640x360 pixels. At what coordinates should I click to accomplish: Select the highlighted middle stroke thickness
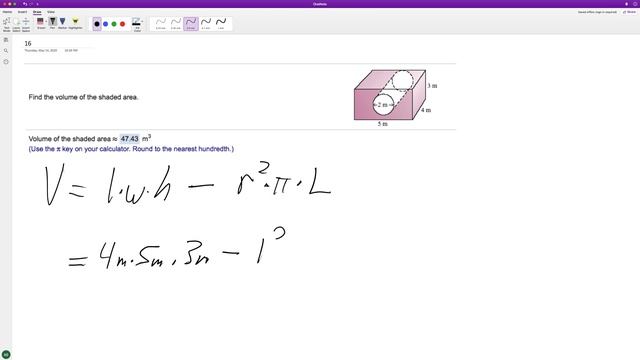click(x=191, y=23)
